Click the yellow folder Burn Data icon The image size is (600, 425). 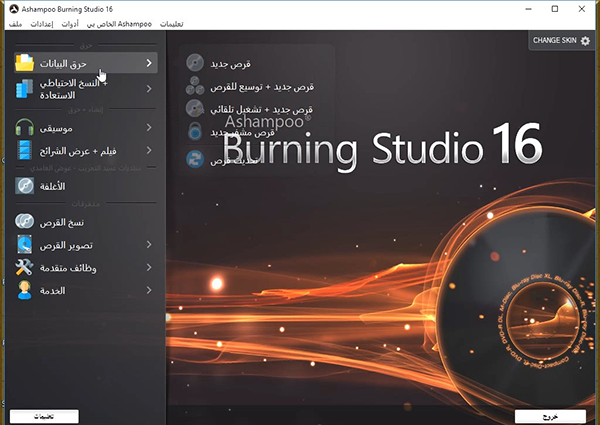(x=24, y=63)
